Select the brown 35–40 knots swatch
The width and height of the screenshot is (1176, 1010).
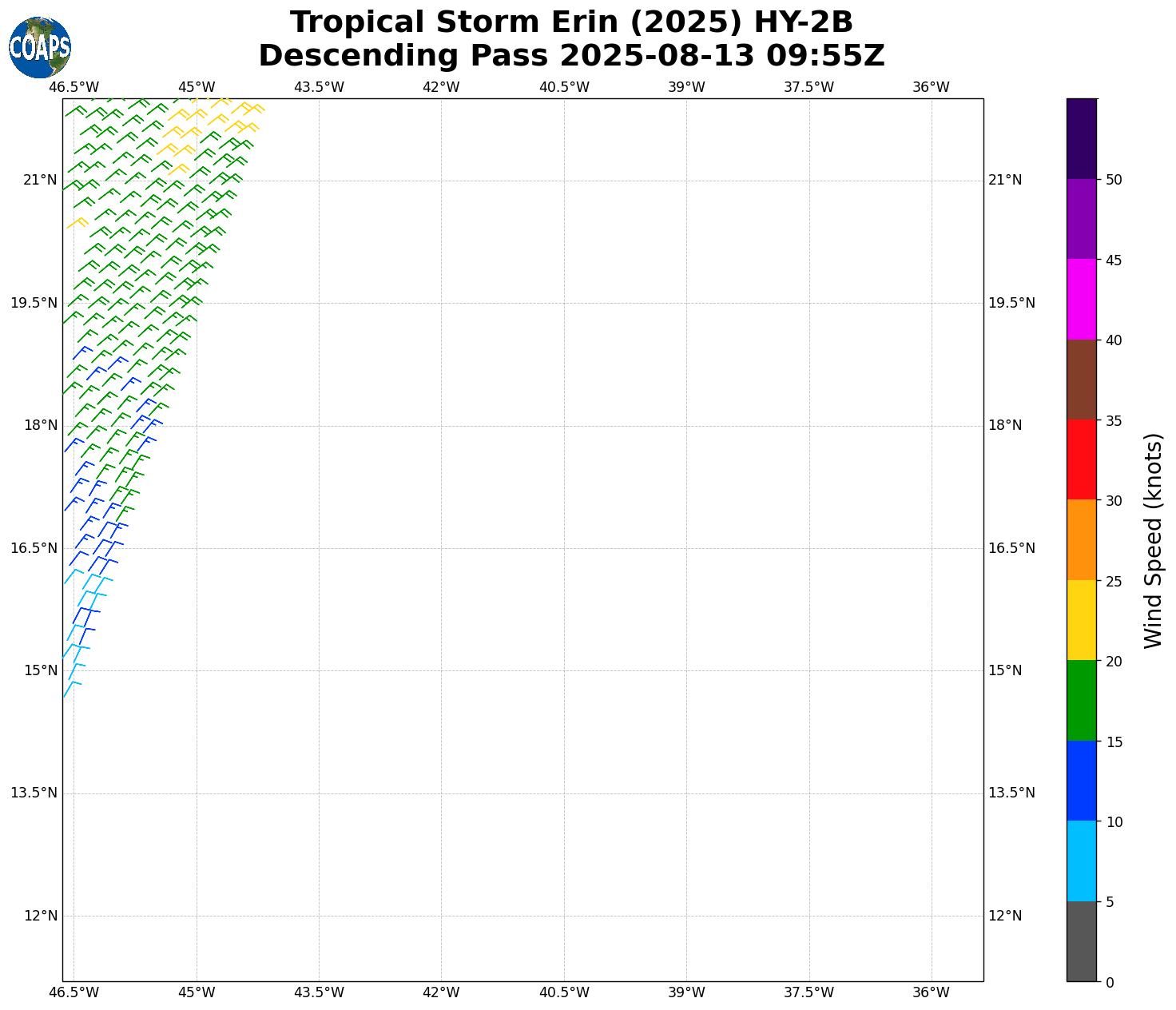pyautogui.click(x=1082, y=380)
